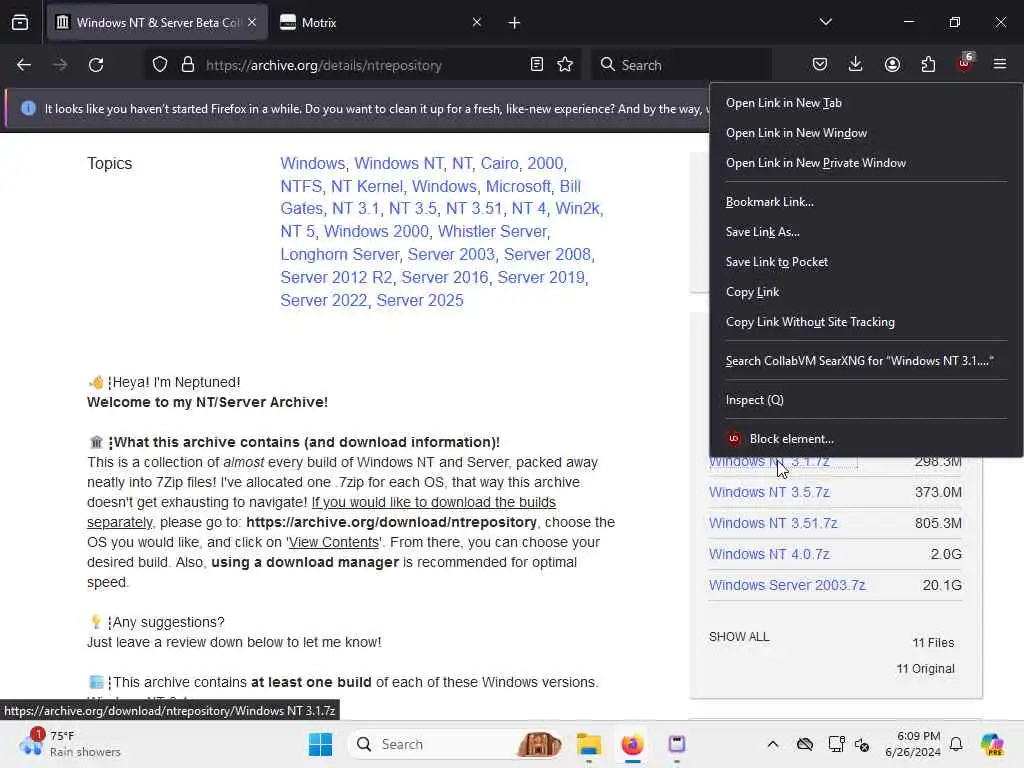Click the Firefox taskbar icon
Screen dimensions: 1024x768
(x=632, y=744)
